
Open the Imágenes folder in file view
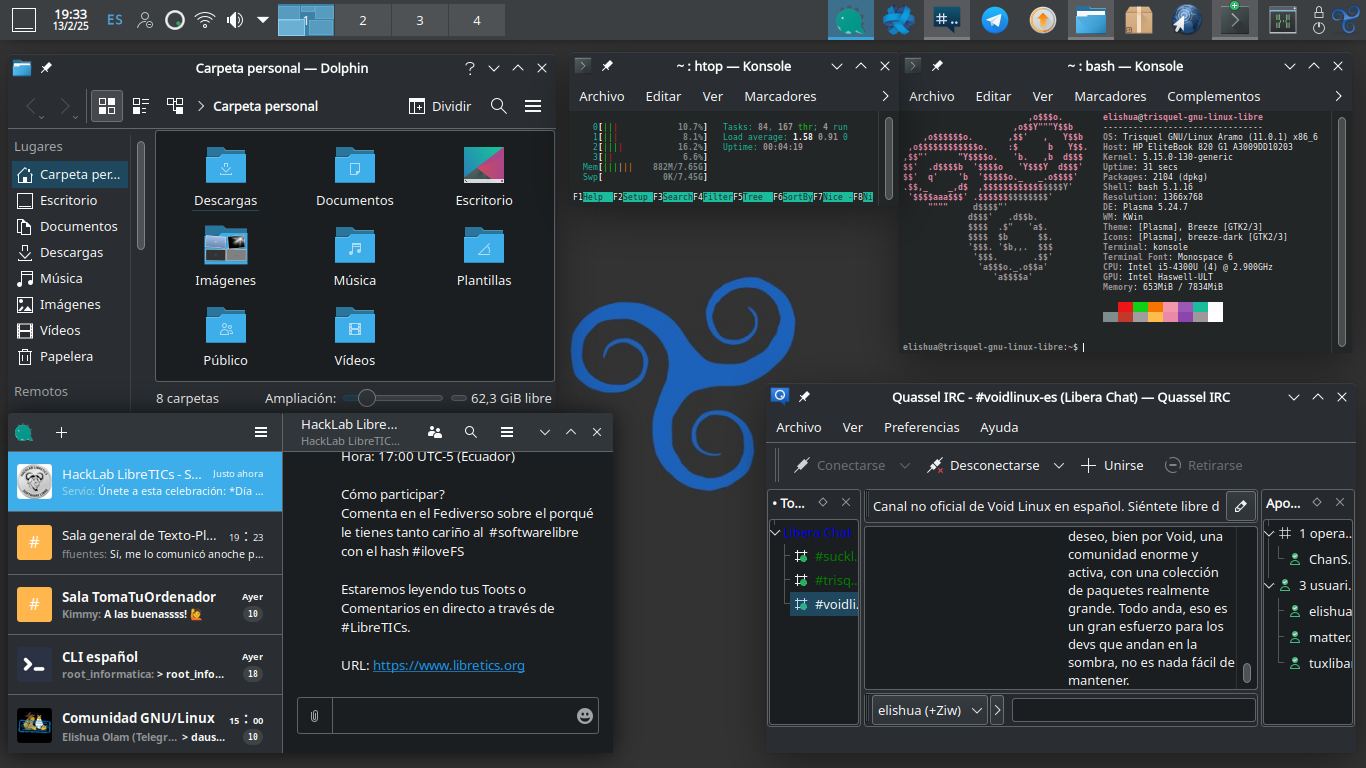pos(226,257)
